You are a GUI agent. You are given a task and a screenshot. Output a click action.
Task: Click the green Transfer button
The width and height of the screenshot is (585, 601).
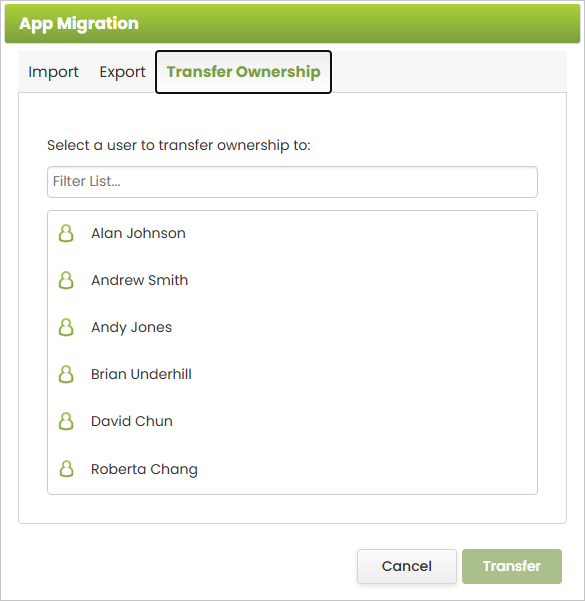tap(512, 566)
